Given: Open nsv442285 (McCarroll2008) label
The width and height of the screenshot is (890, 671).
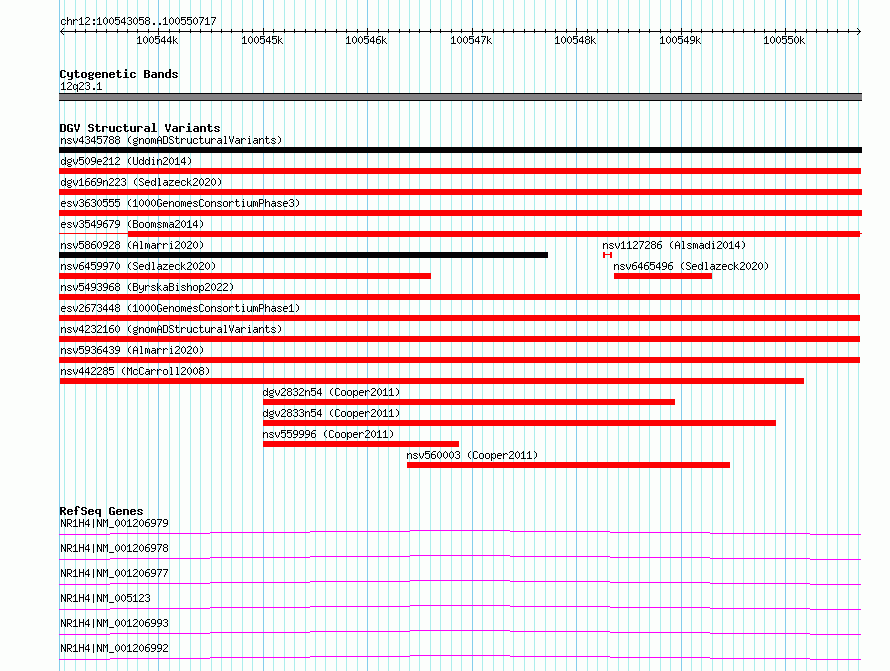Looking at the screenshot, I should (x=135, y=371).
